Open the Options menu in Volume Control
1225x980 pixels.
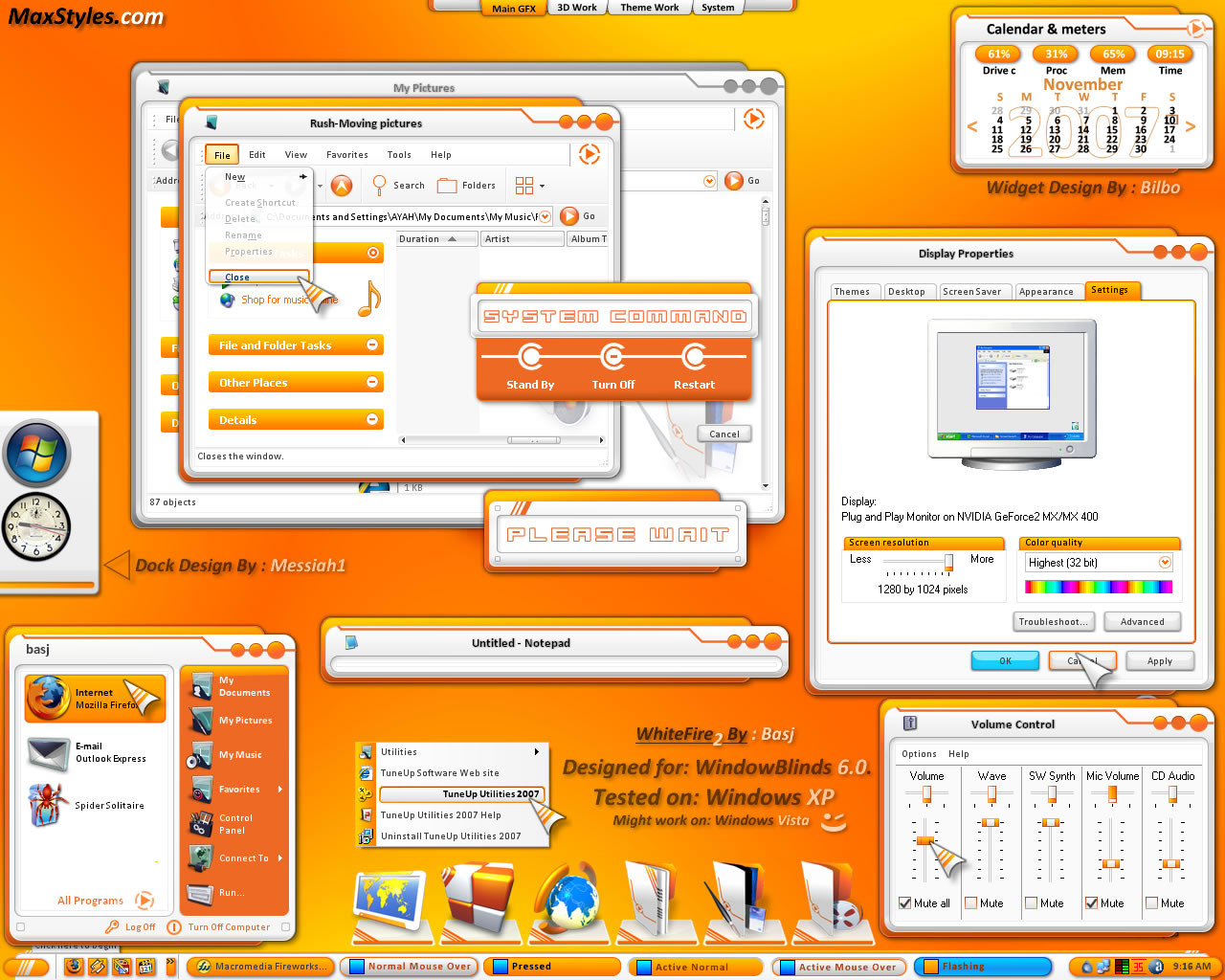tap(919, 754)
